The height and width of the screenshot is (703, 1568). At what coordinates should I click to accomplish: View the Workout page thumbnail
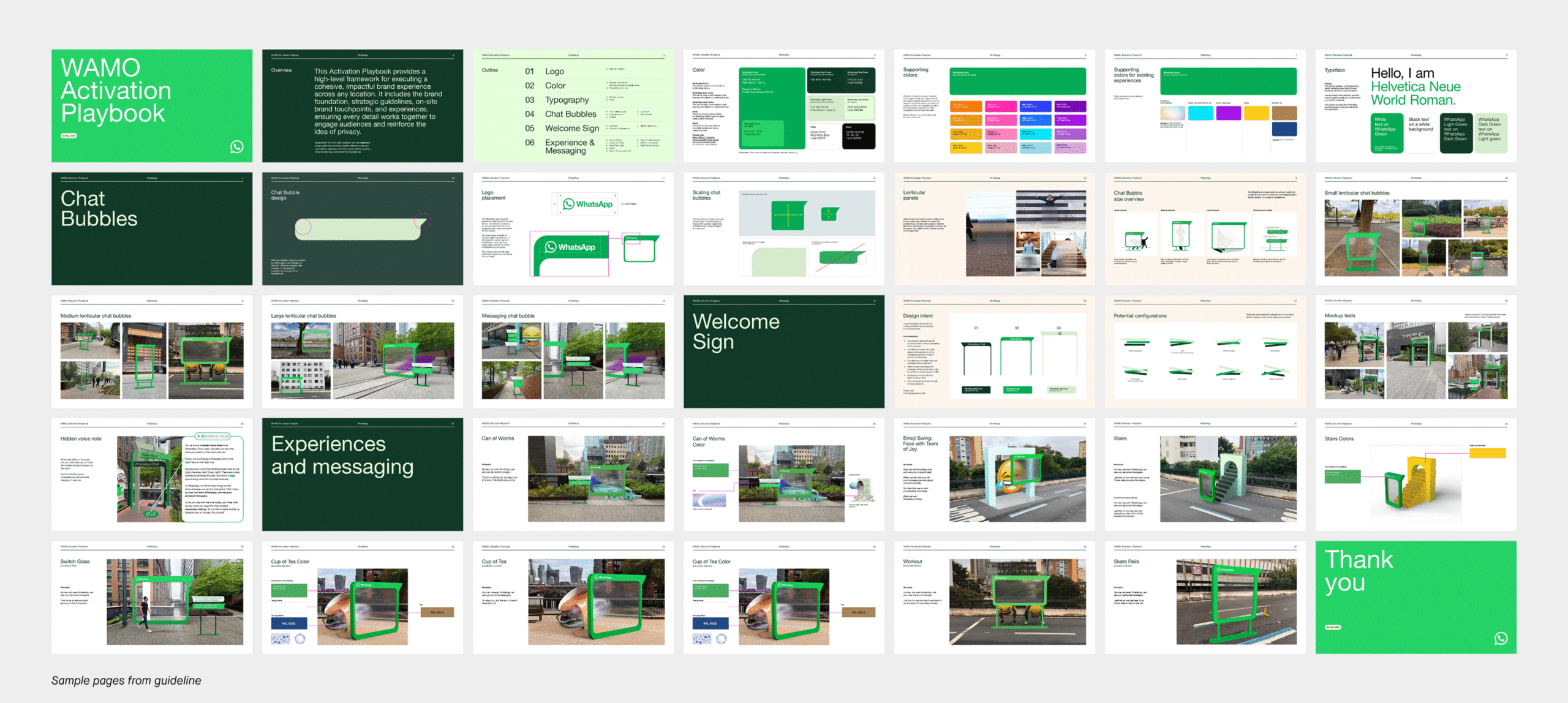click(x=995, y=597)
